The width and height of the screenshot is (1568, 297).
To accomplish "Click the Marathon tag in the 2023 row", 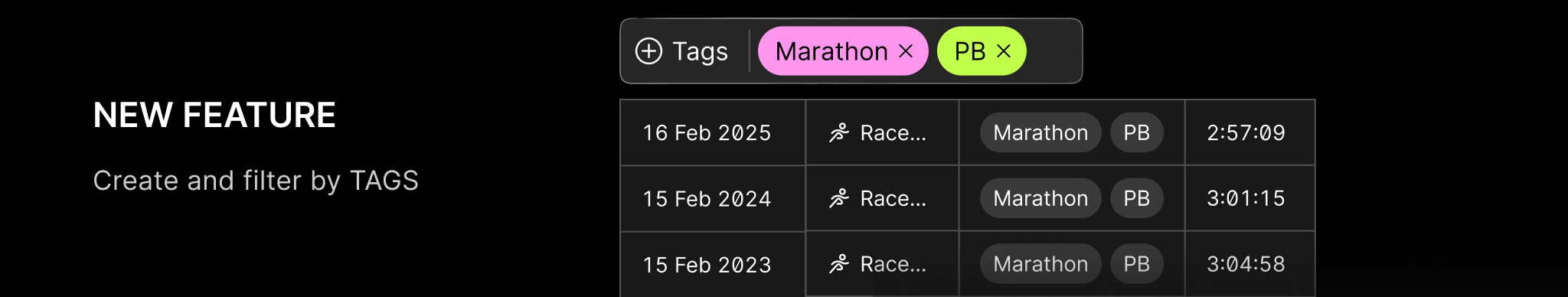I will [x=1040, y=264].
